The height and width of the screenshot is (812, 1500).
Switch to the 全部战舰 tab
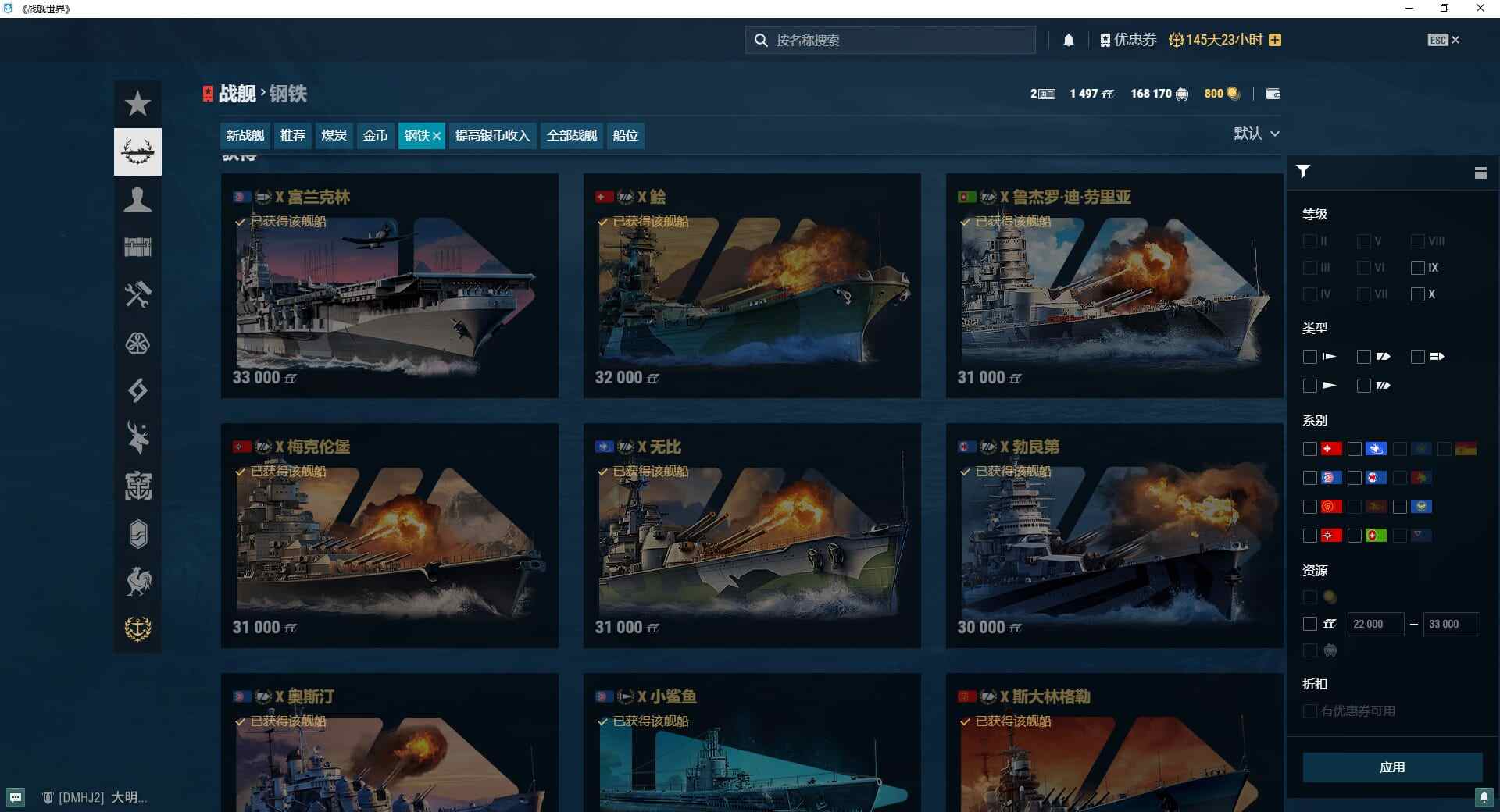coord(571,135)
